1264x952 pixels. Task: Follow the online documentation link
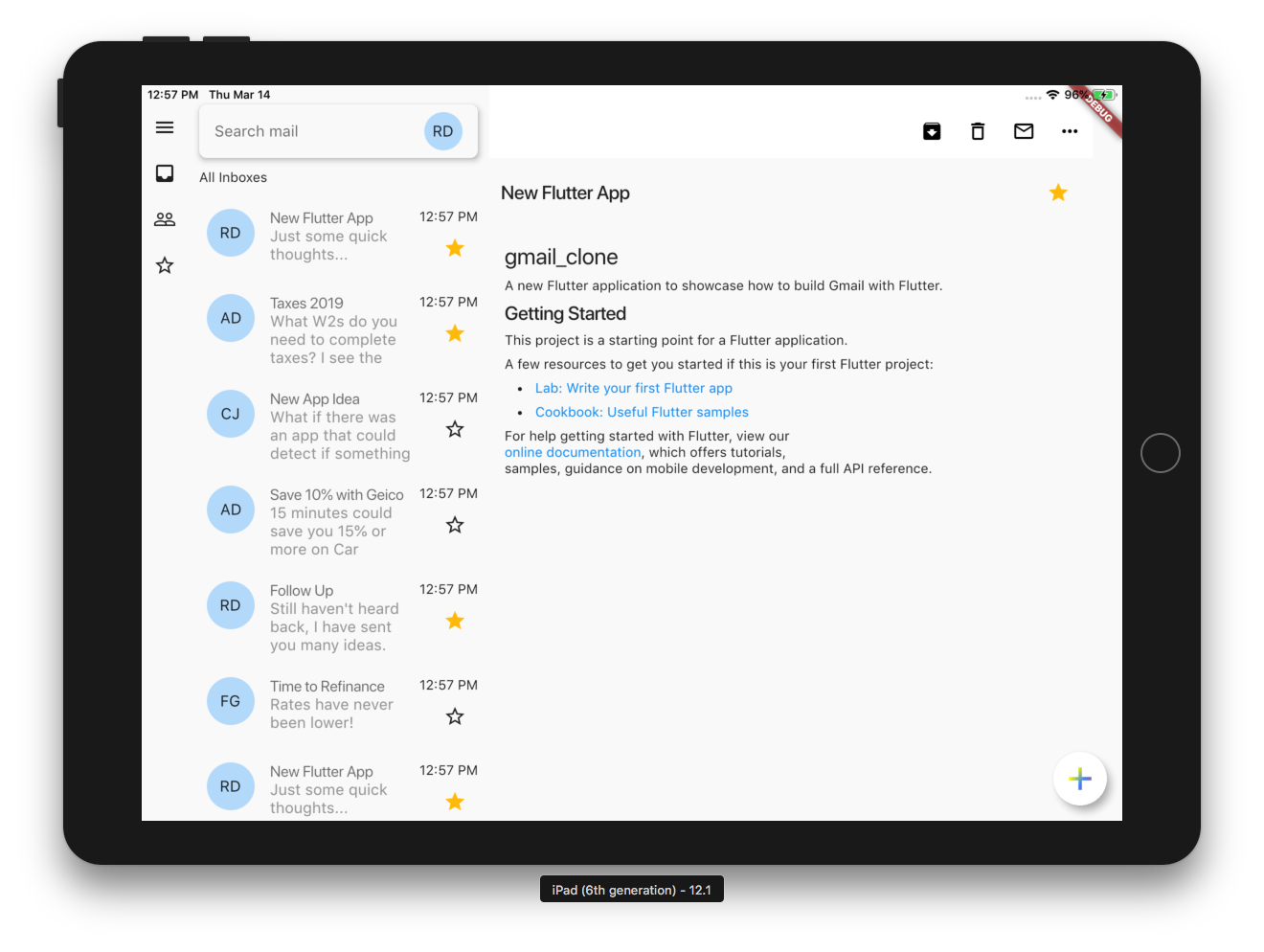[x=573, y=452]
